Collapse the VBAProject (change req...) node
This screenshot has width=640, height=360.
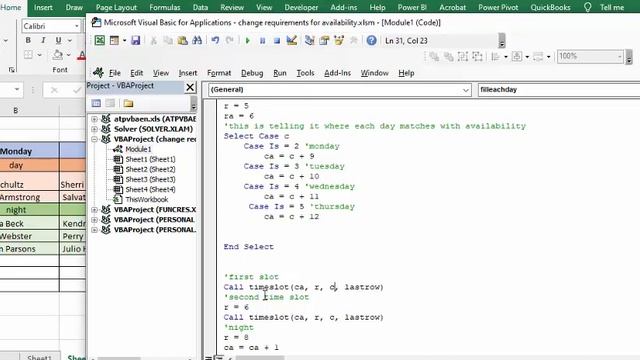[94, 139]
